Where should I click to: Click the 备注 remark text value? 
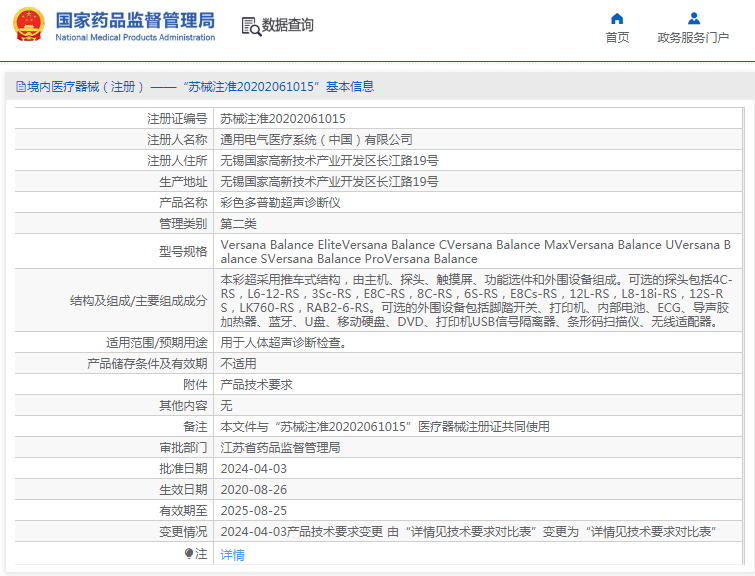click(385, 427)
